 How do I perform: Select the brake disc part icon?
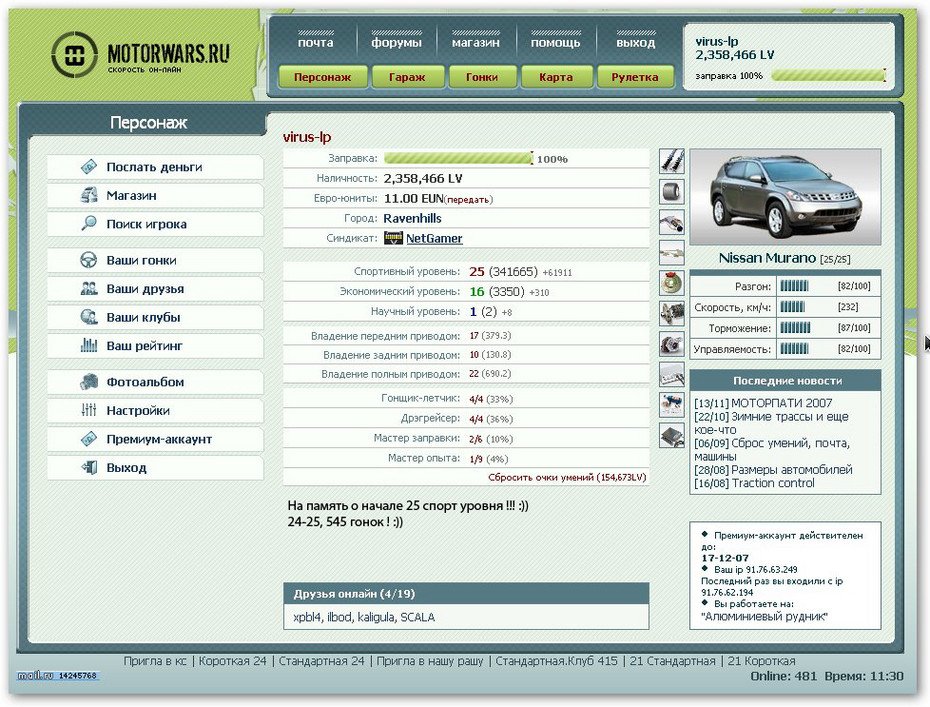coord(672,283)
